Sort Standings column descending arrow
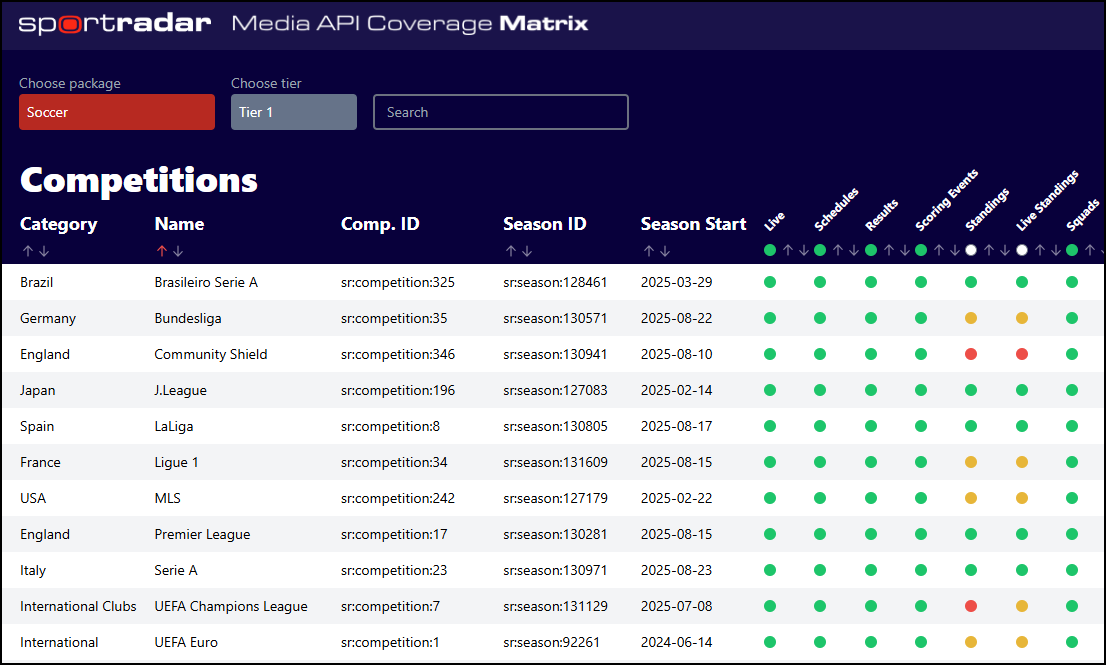The height and width of the screenshot is (665, 1106). pos(1004,250)
